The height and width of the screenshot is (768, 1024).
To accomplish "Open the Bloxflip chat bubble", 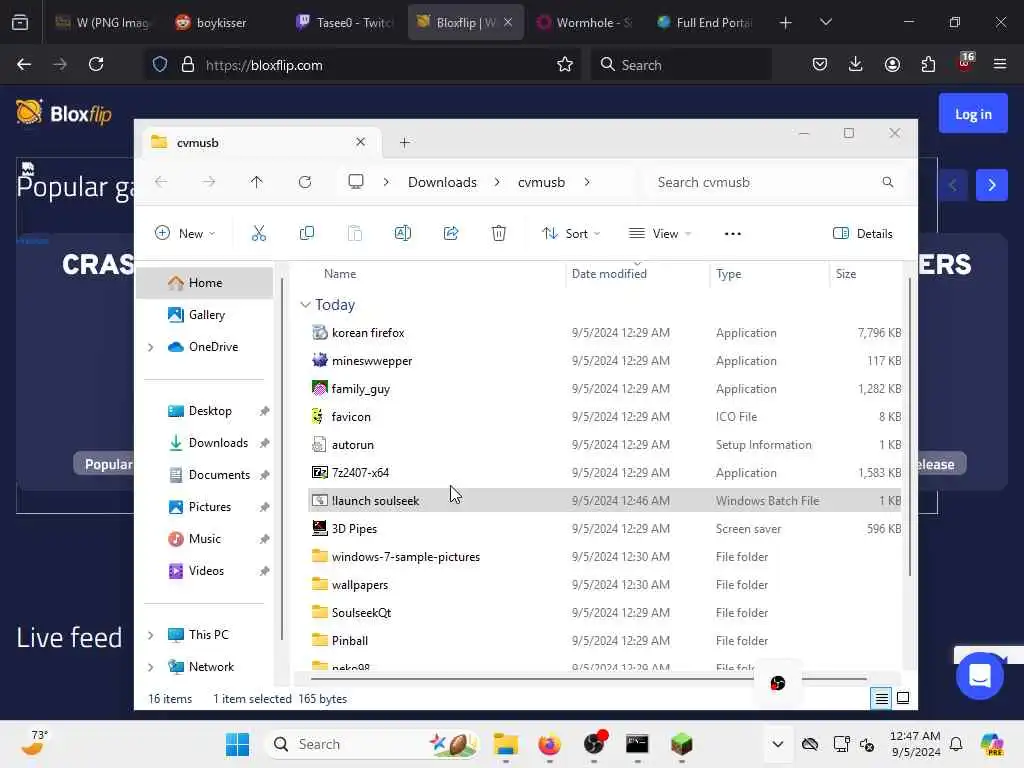I will [980, 675].
